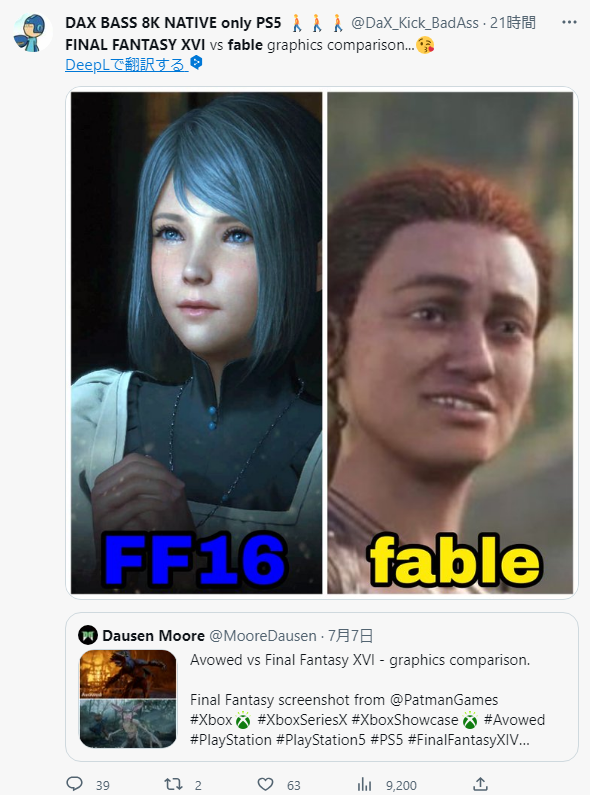Screen dimensions: 590x795
Task: Click the DeepL logo badge icon
Action: (x=196, y=63)
